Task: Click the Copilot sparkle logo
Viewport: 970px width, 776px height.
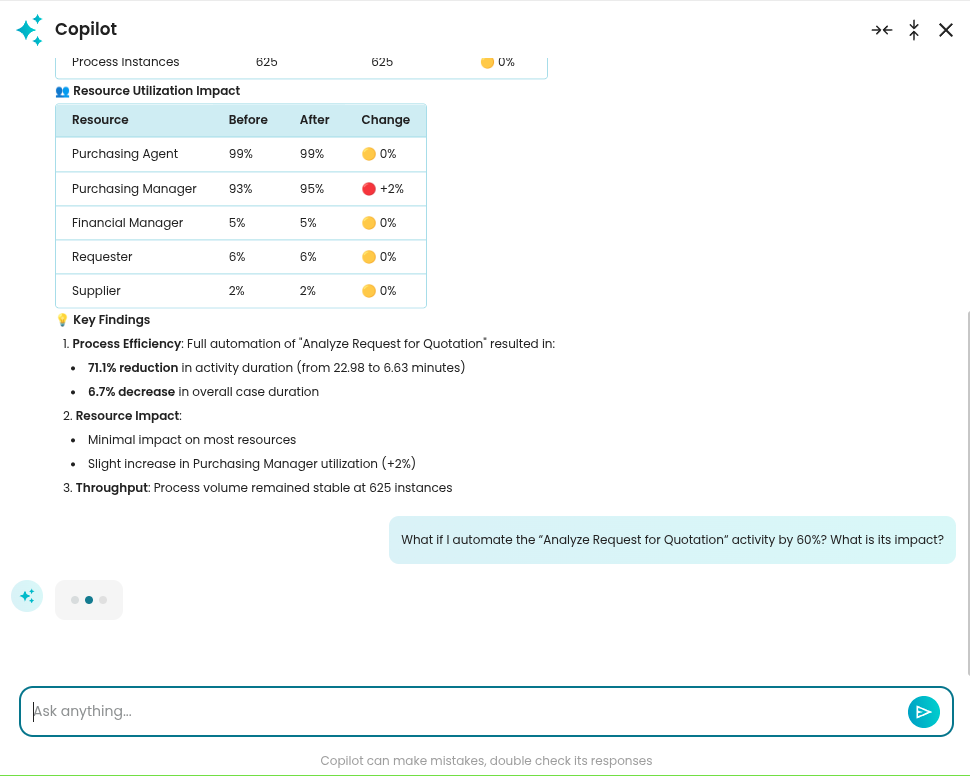Action: 30,30
